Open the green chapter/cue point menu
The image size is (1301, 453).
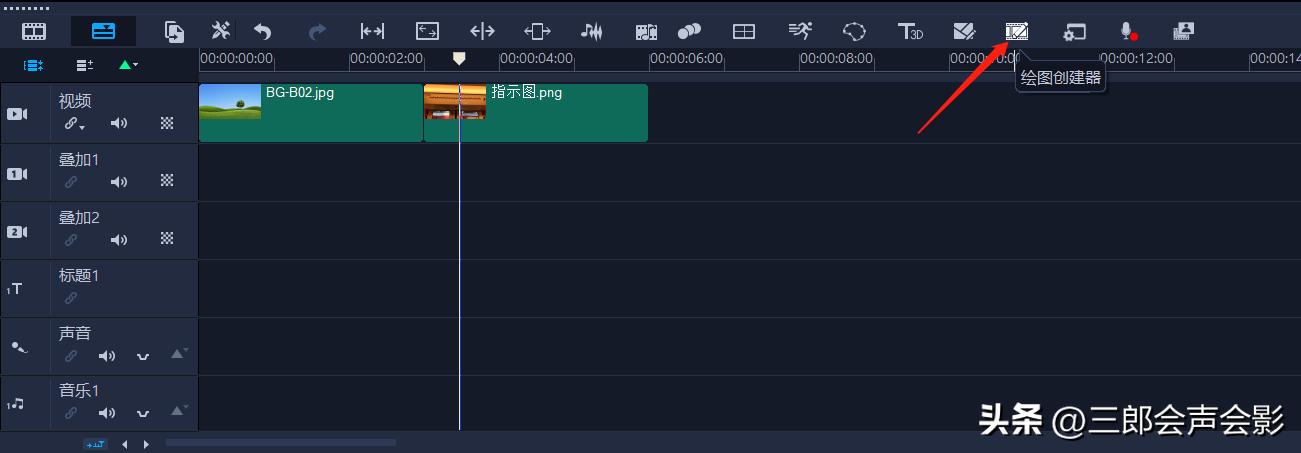[129, 65]
